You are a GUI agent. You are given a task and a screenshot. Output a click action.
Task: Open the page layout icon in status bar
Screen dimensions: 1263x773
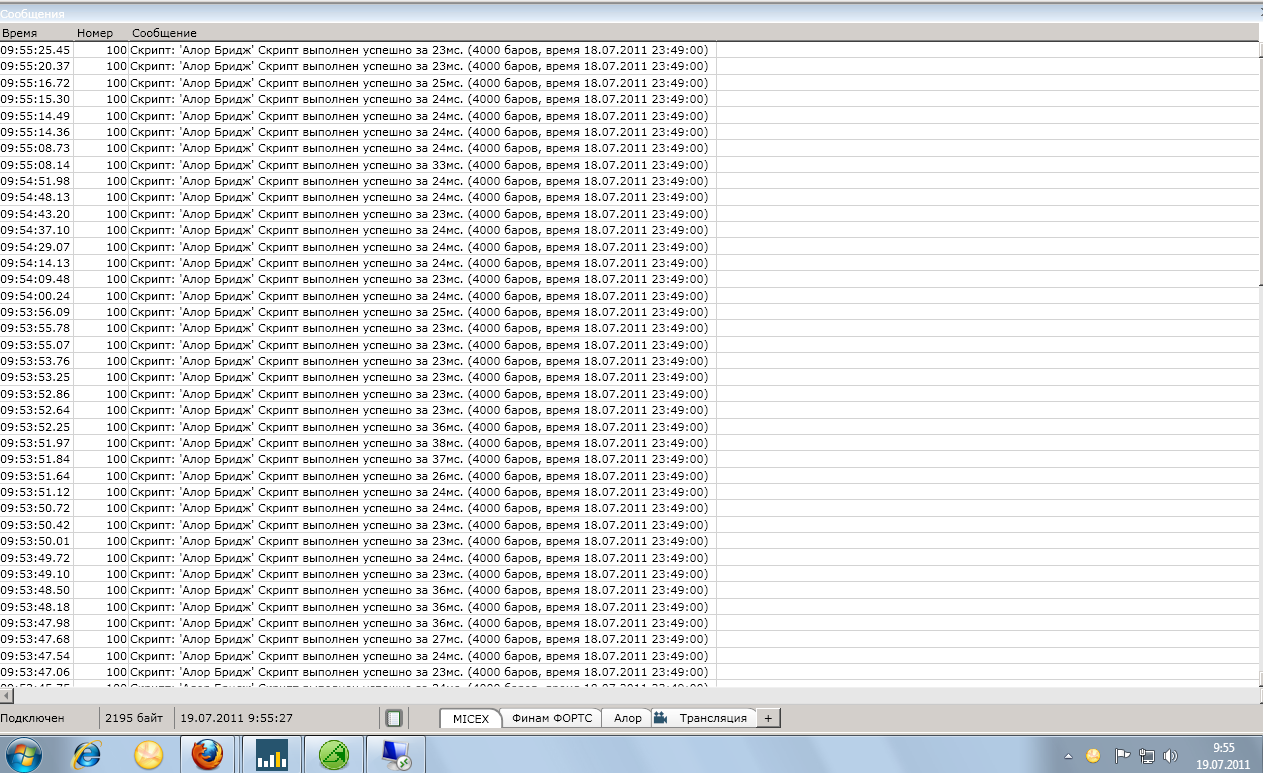coord(394,718)
